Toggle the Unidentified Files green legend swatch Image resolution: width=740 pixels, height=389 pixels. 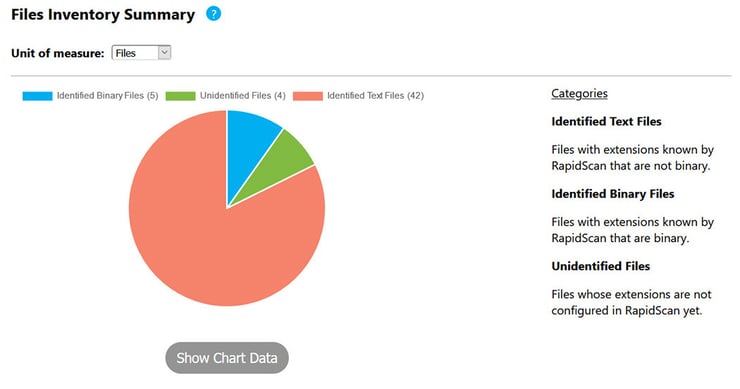(180, 96)
